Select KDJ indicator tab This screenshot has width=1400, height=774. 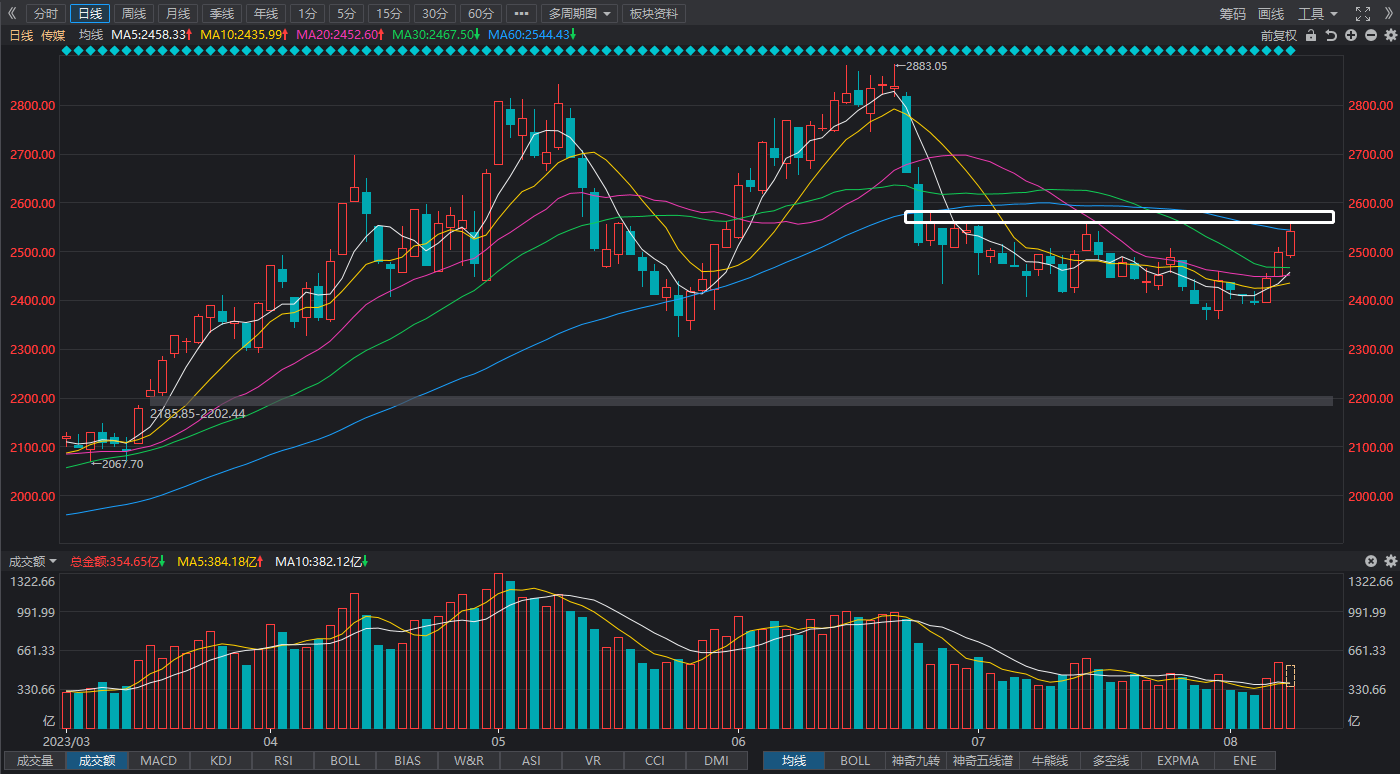click(221, 761)
